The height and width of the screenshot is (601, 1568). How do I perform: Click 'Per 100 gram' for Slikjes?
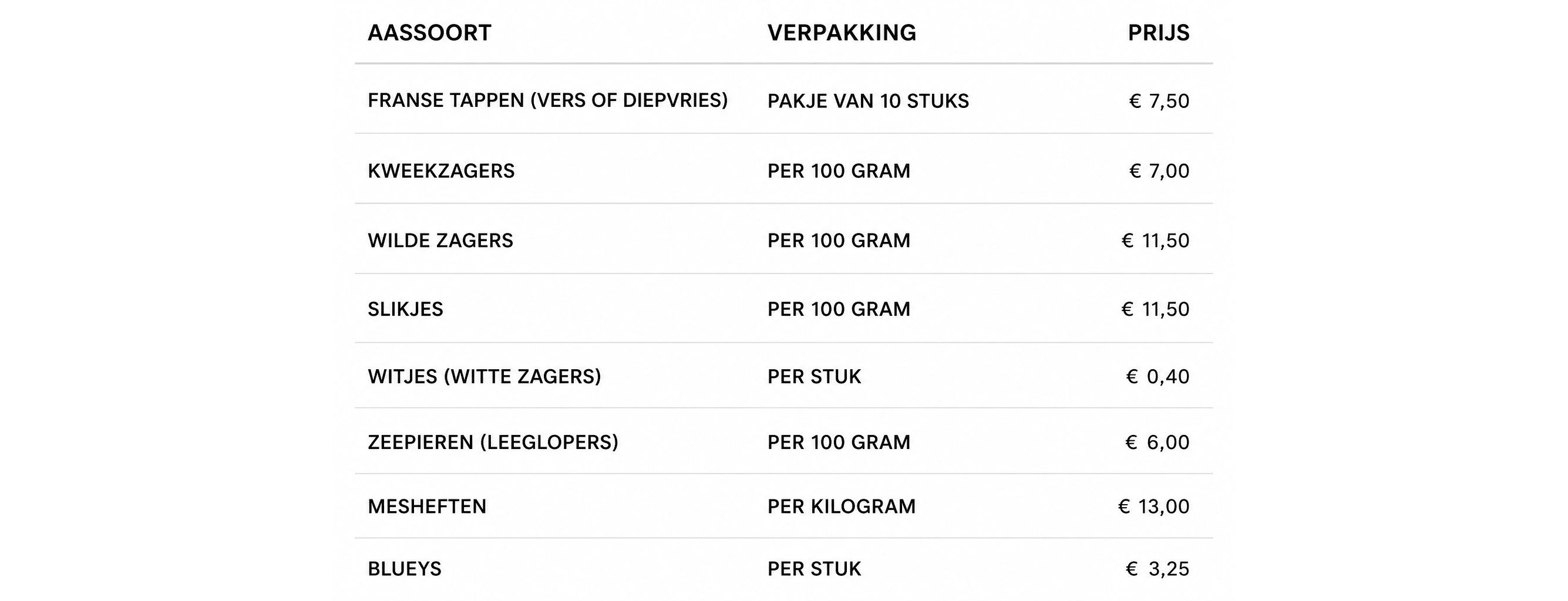point(839,310)
